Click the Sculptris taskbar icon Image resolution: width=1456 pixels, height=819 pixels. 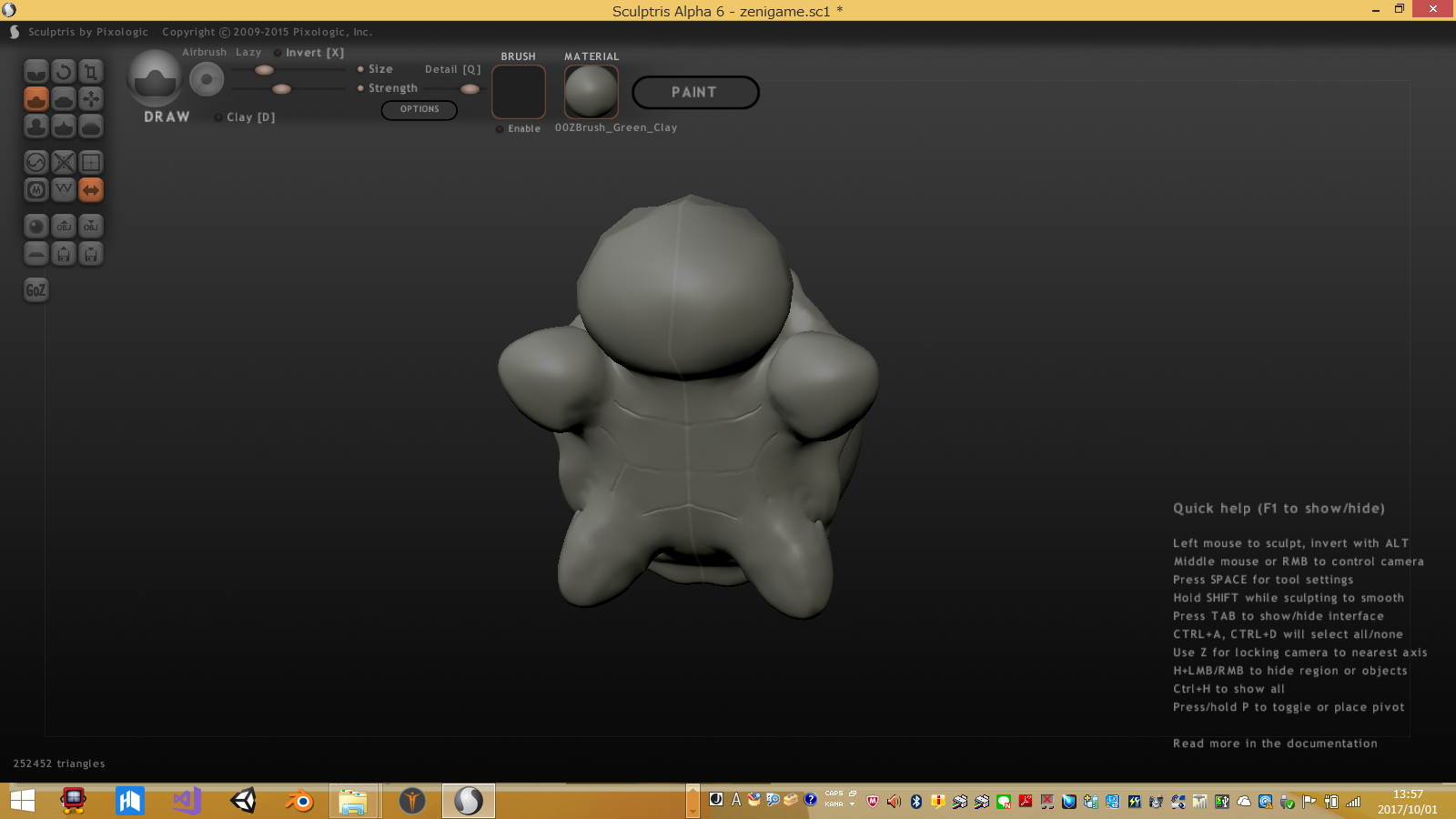tap(469, 801)
